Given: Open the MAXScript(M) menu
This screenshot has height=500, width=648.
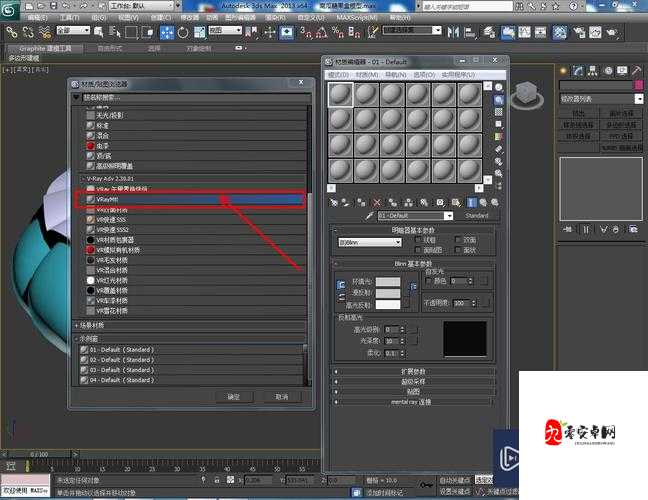Looking at the screenshot, I should [357, 18].
